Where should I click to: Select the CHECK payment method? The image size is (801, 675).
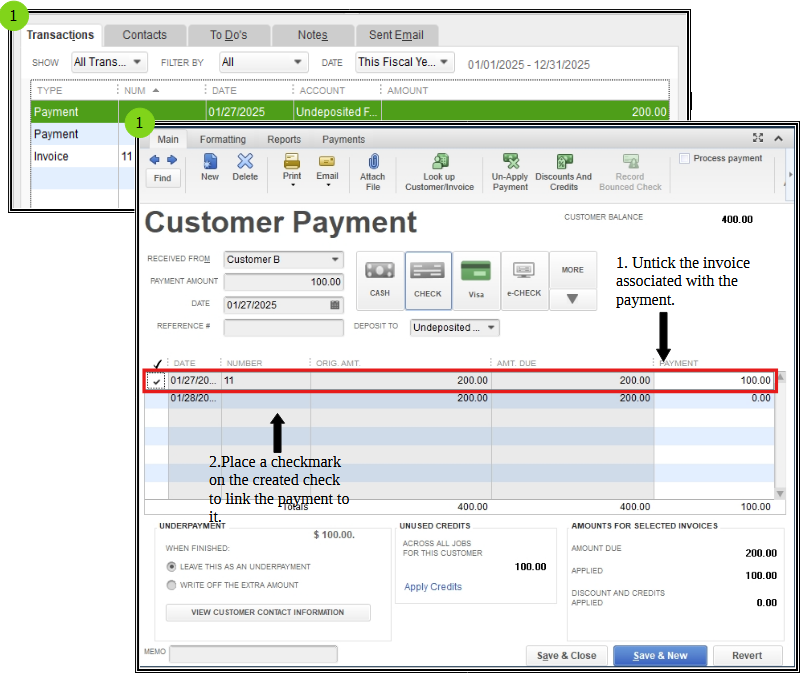(x=428, y=280)
